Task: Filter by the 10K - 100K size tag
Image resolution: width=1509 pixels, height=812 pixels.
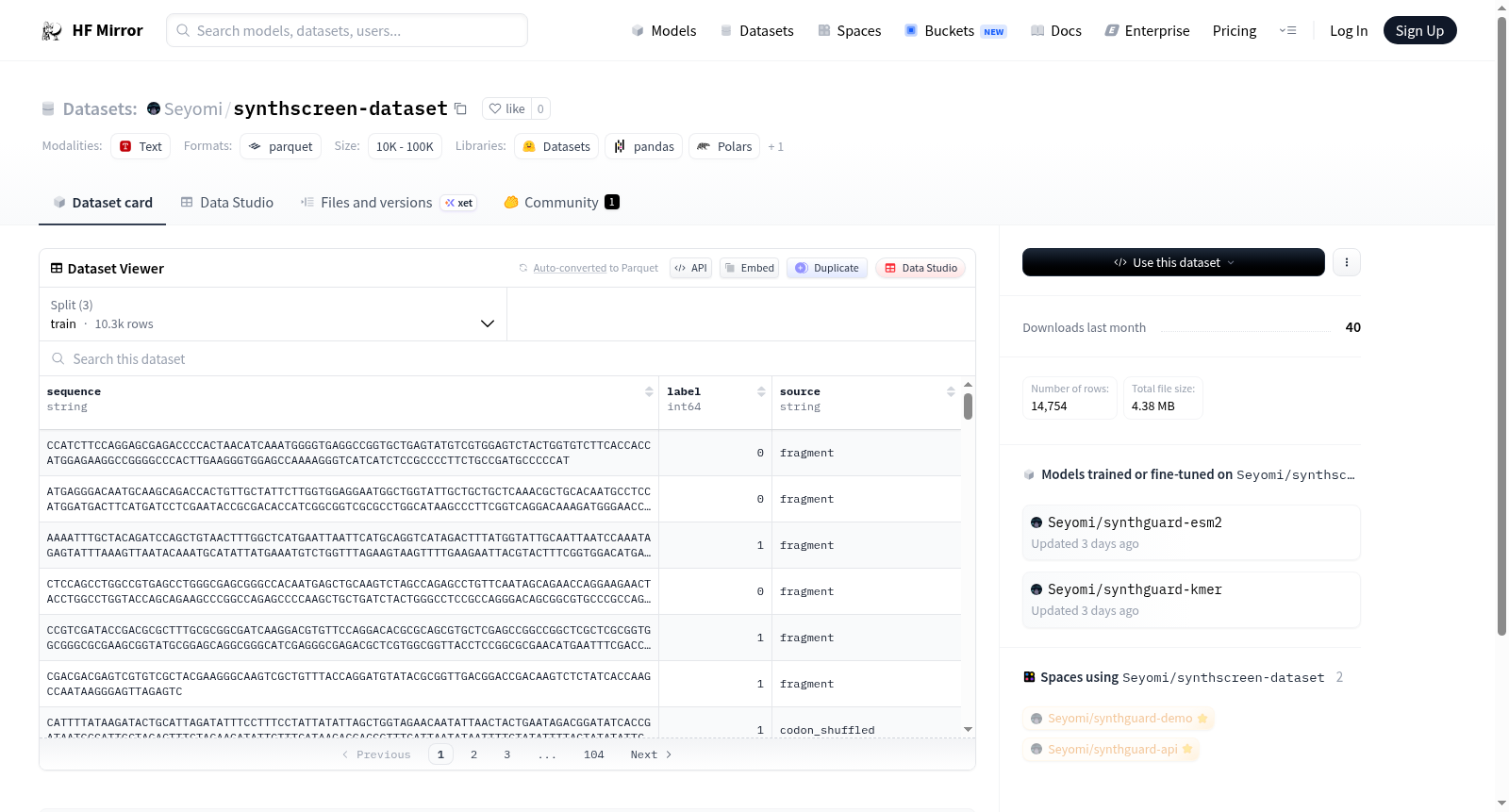Action: (405, 146)
